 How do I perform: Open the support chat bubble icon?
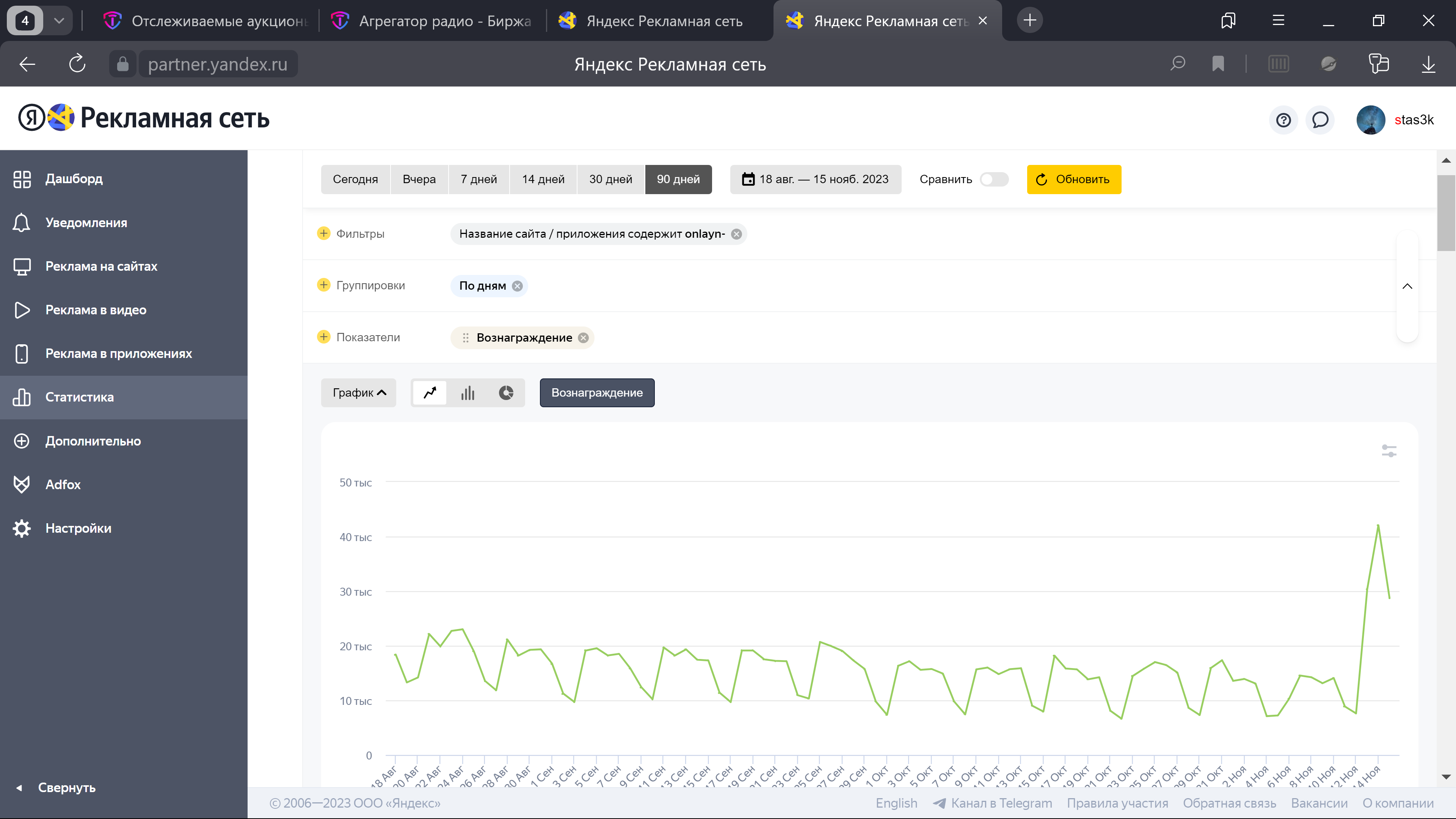tap(1320, 120)
